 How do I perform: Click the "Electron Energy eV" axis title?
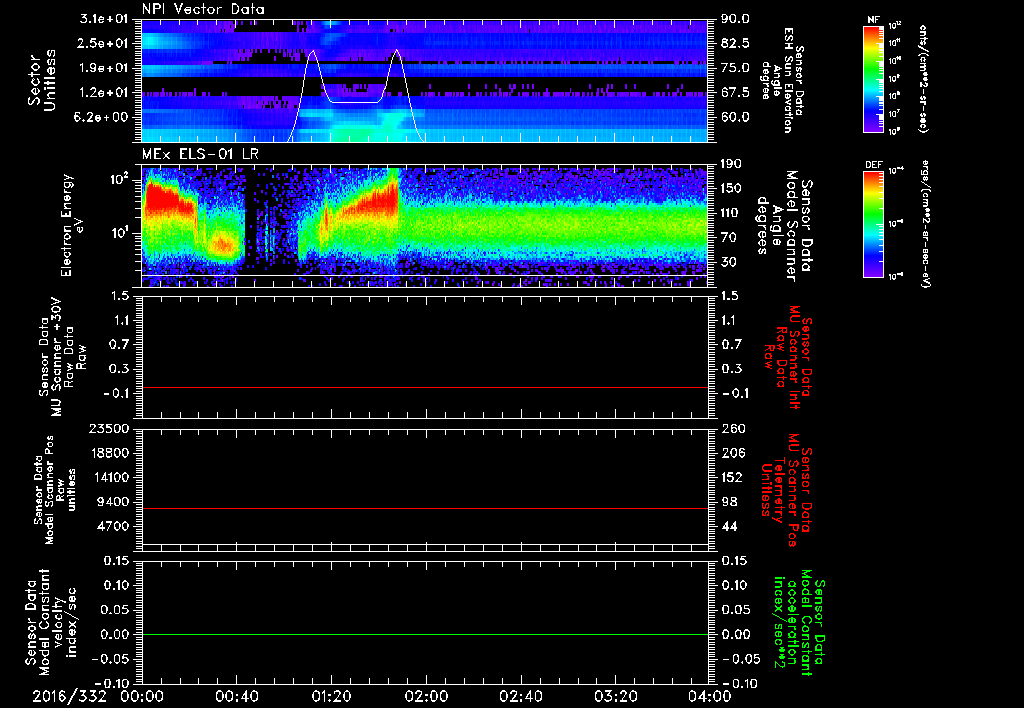click(x=72, y=225)
